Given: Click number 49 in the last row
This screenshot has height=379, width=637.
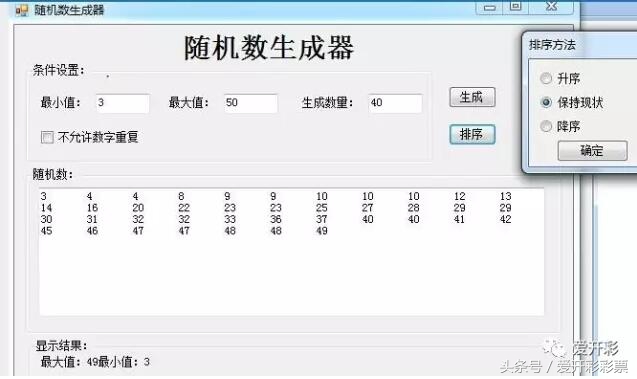Looking at the screenshot, I should (322, 231).
